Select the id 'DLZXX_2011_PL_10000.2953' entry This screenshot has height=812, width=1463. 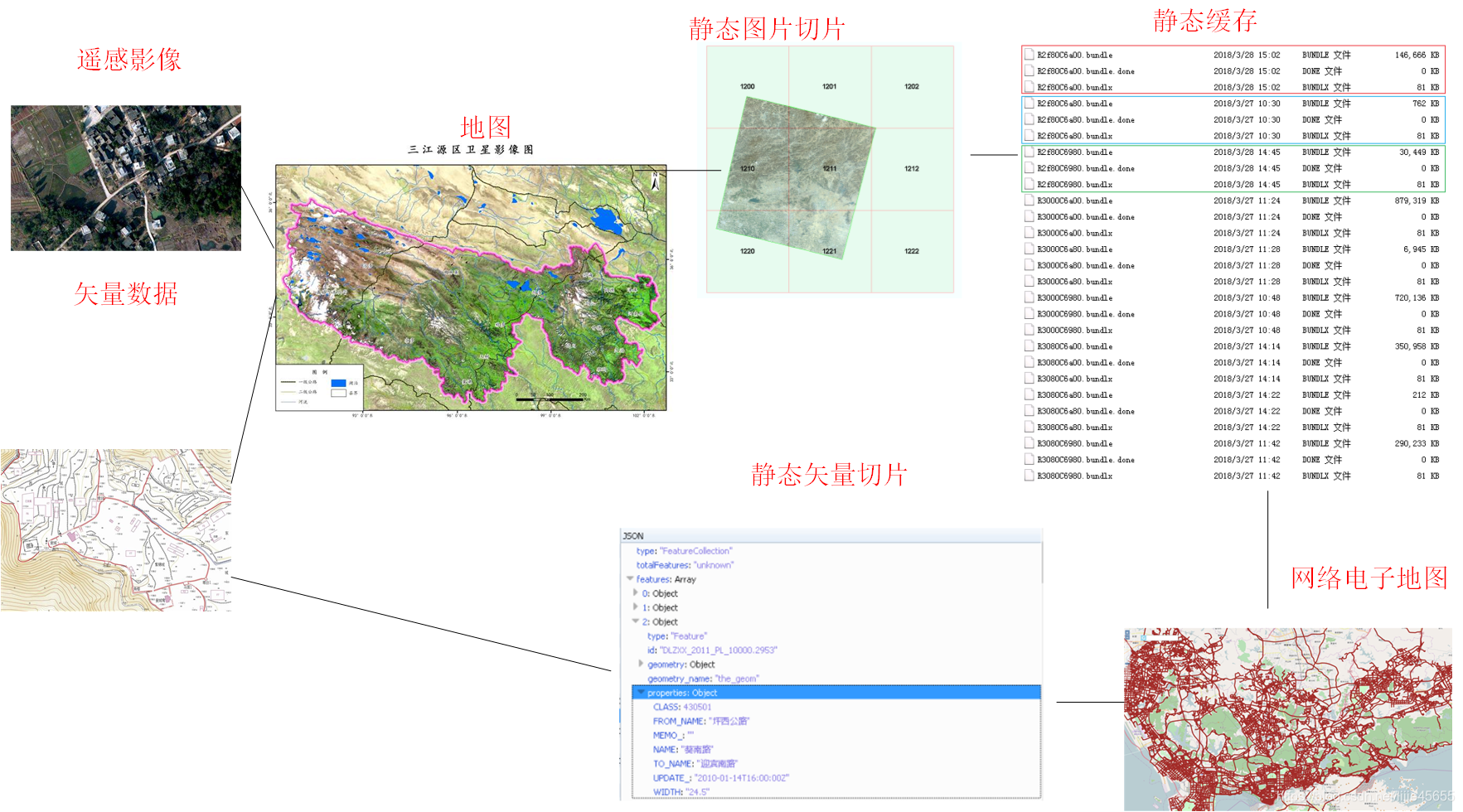(717, 650)
